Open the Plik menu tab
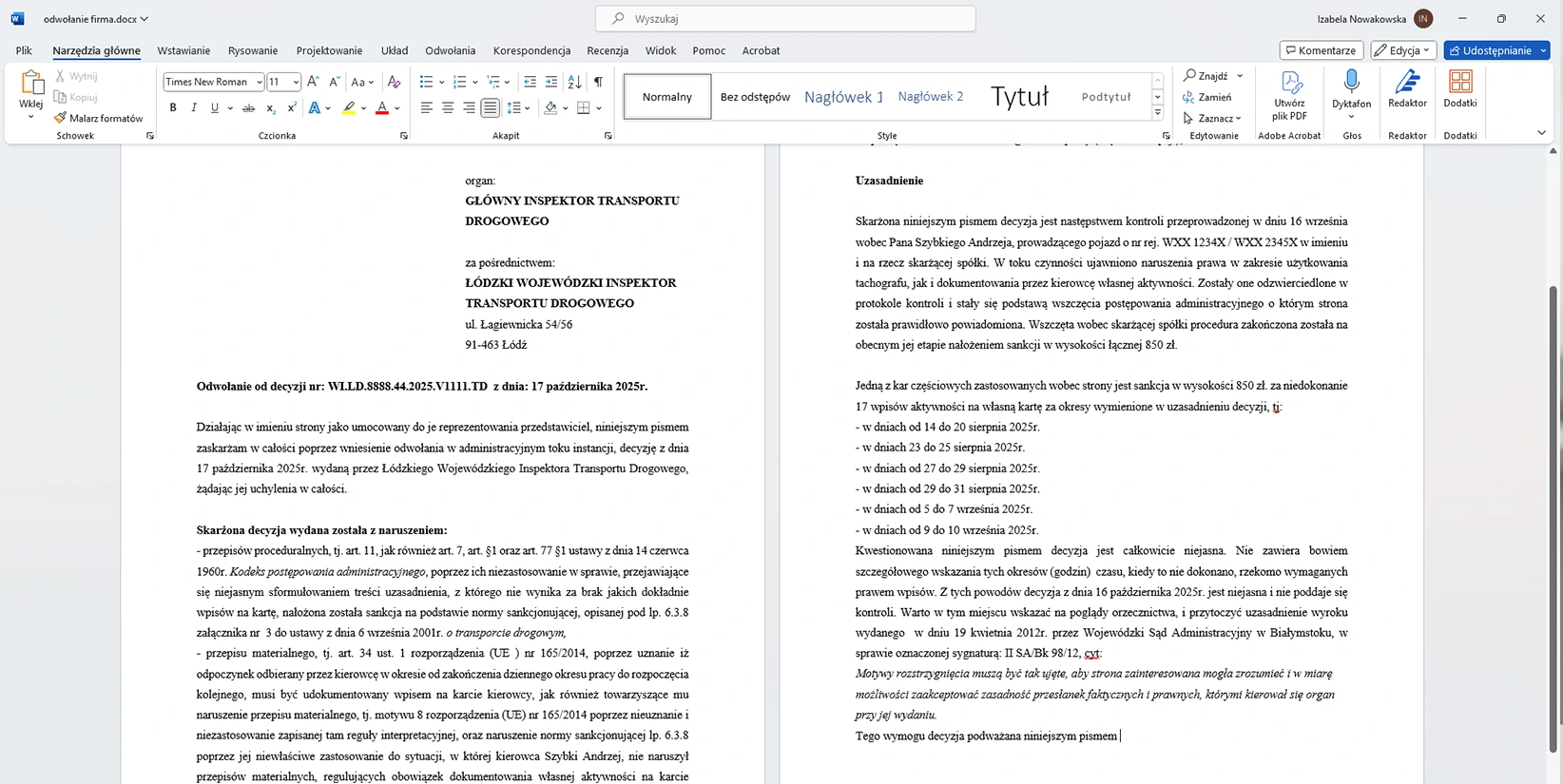Image resolution: width=1563 pixels, height=784 pixels. tap(24, 50)
